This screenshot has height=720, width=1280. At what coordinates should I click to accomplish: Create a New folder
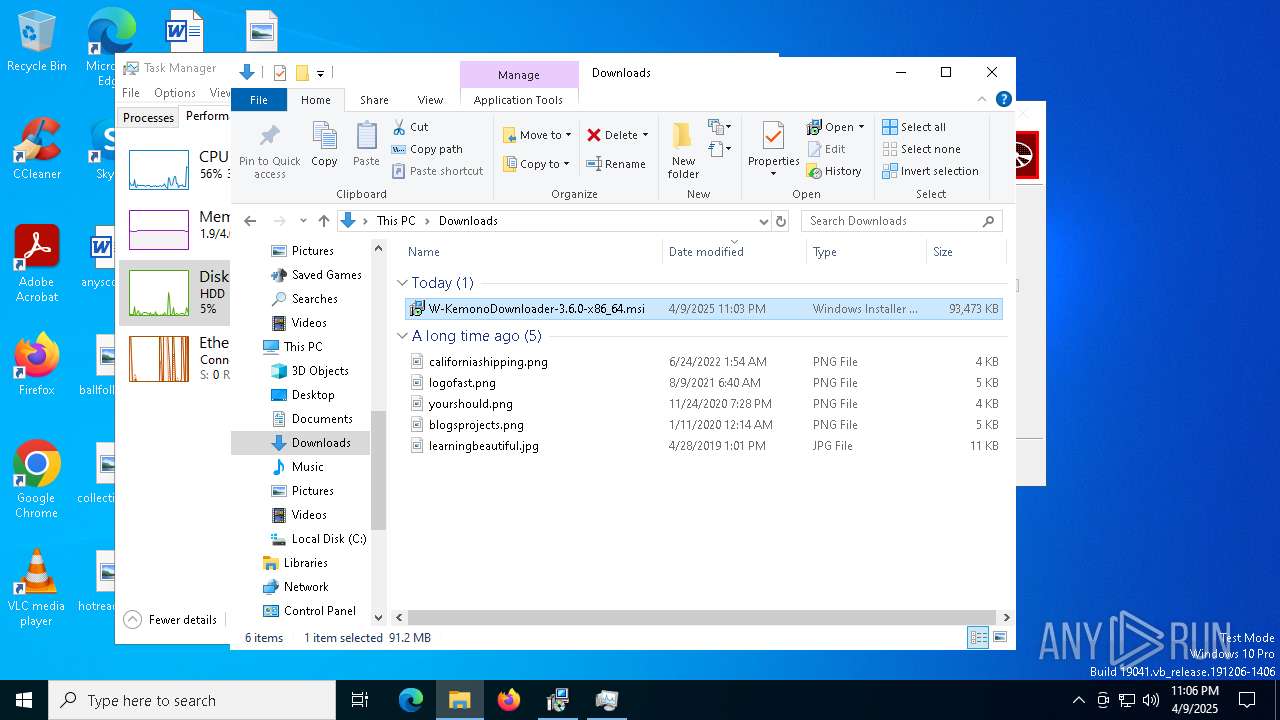(x=683, y=150)
